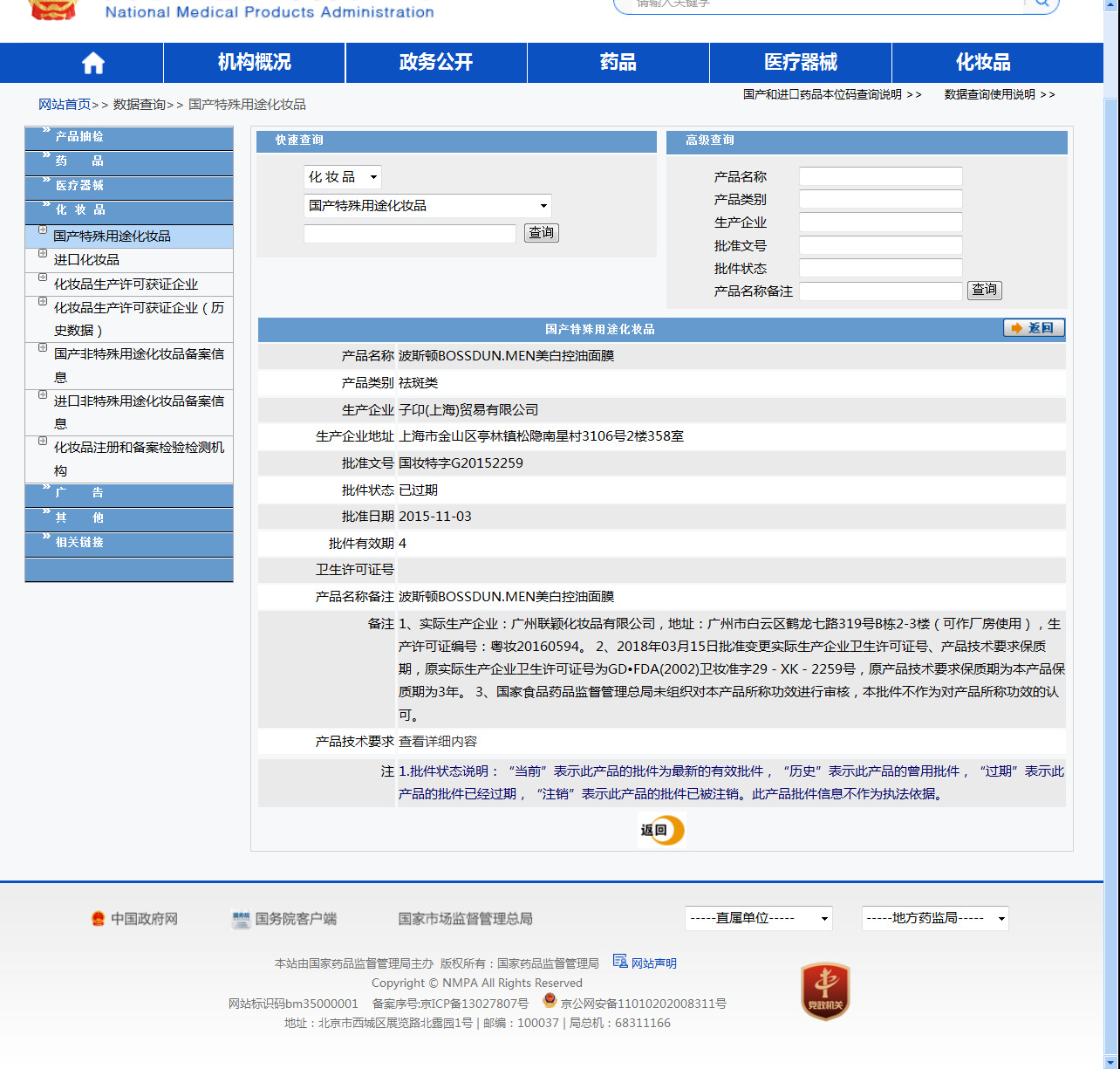The width and height of the screenshot is (1120, 1069).
Task: Click the 祛斑类 product category value
Action: (x=418, y=383)
